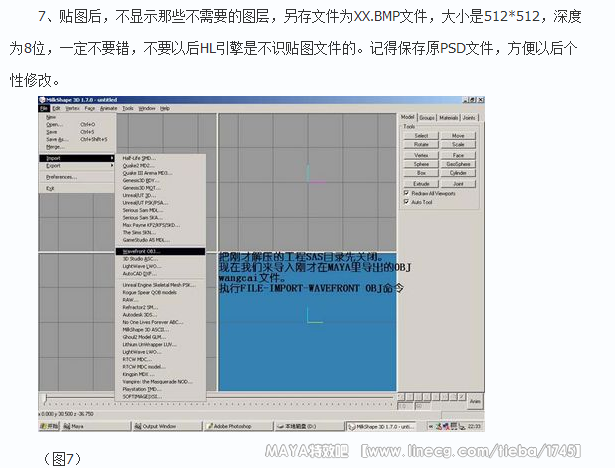
Task: Choose Wavefront OBJ... import option
Action: 160,251
